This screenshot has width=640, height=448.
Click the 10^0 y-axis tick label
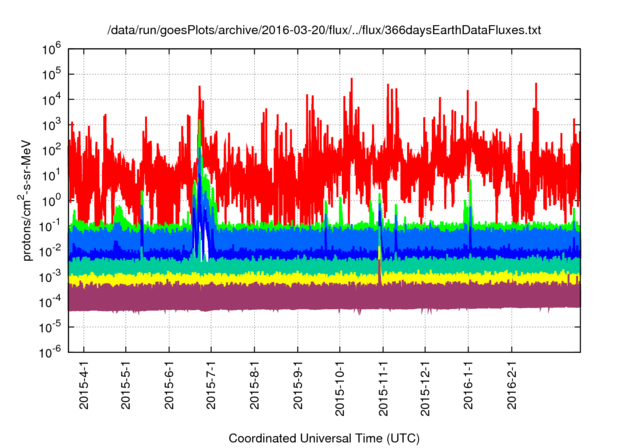tap(53, 199)
